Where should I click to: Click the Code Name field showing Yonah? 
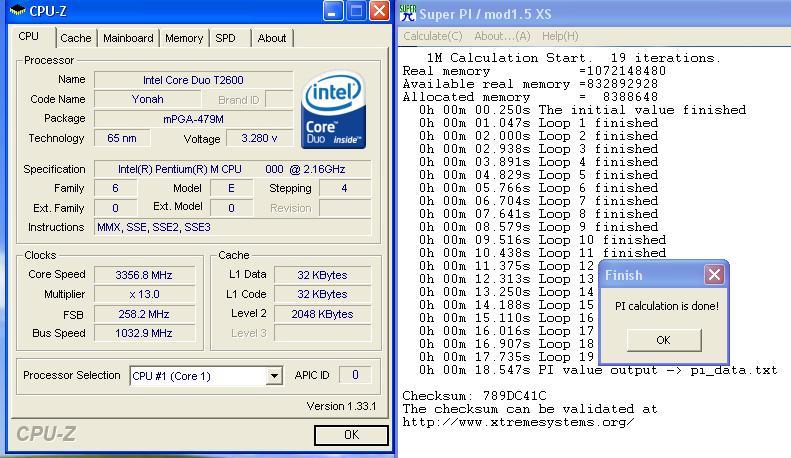point(147,99)
